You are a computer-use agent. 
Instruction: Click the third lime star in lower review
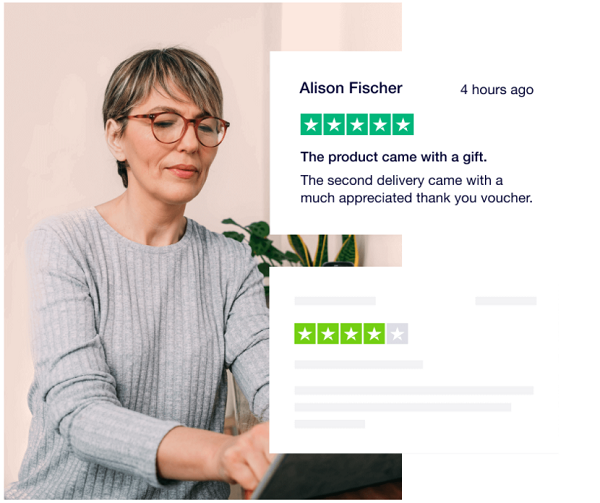pos(351,334)
